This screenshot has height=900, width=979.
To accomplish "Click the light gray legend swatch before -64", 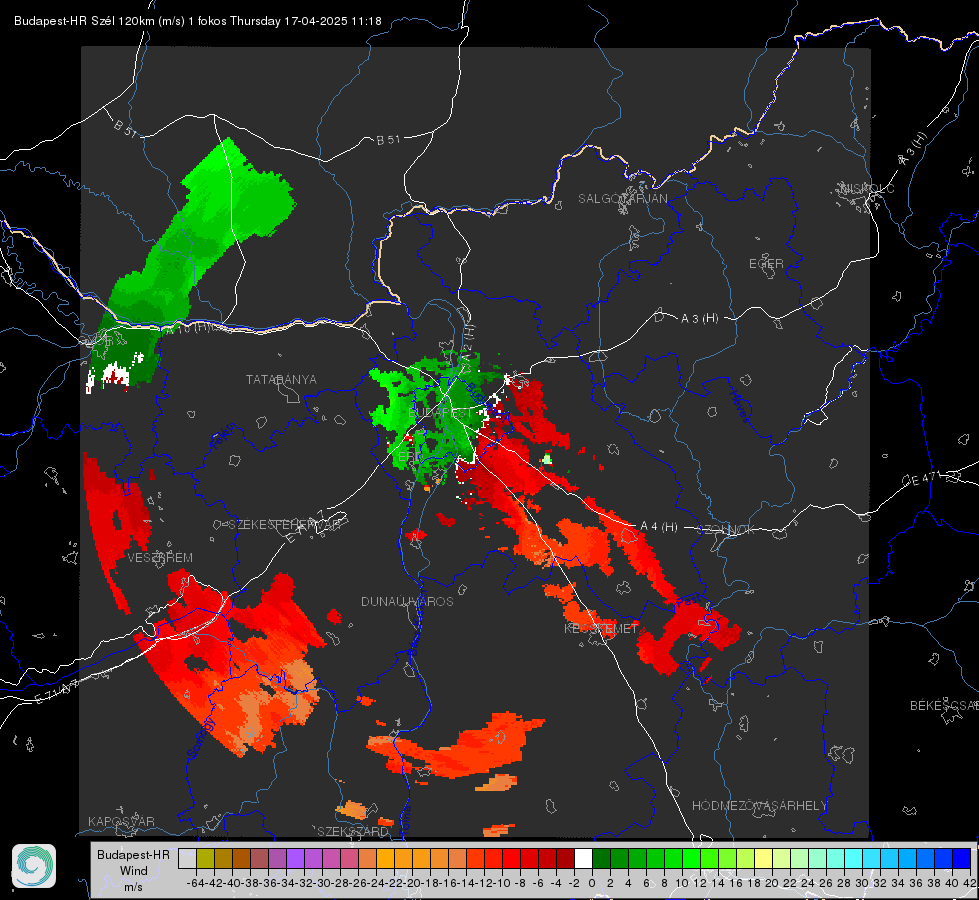I will (x=187, y=858).
